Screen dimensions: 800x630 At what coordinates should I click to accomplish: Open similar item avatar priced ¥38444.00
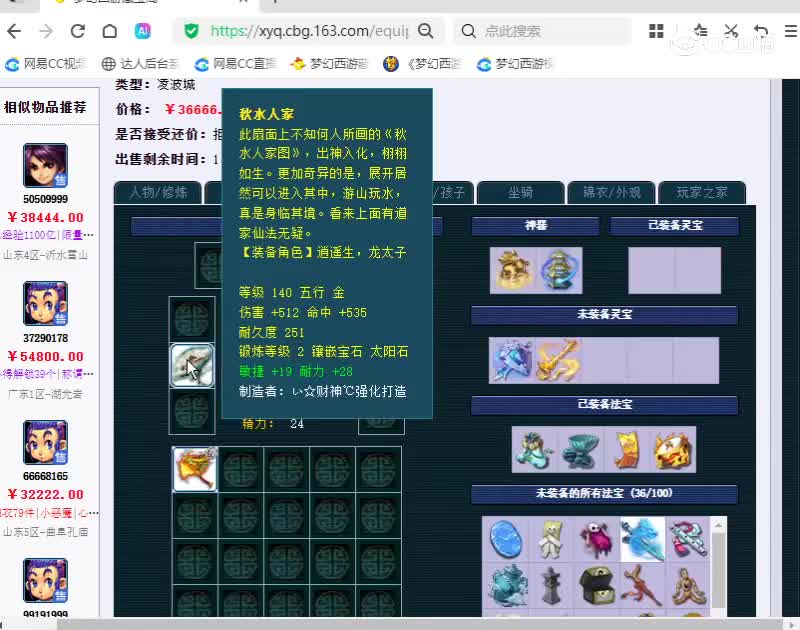coord(45,165)
